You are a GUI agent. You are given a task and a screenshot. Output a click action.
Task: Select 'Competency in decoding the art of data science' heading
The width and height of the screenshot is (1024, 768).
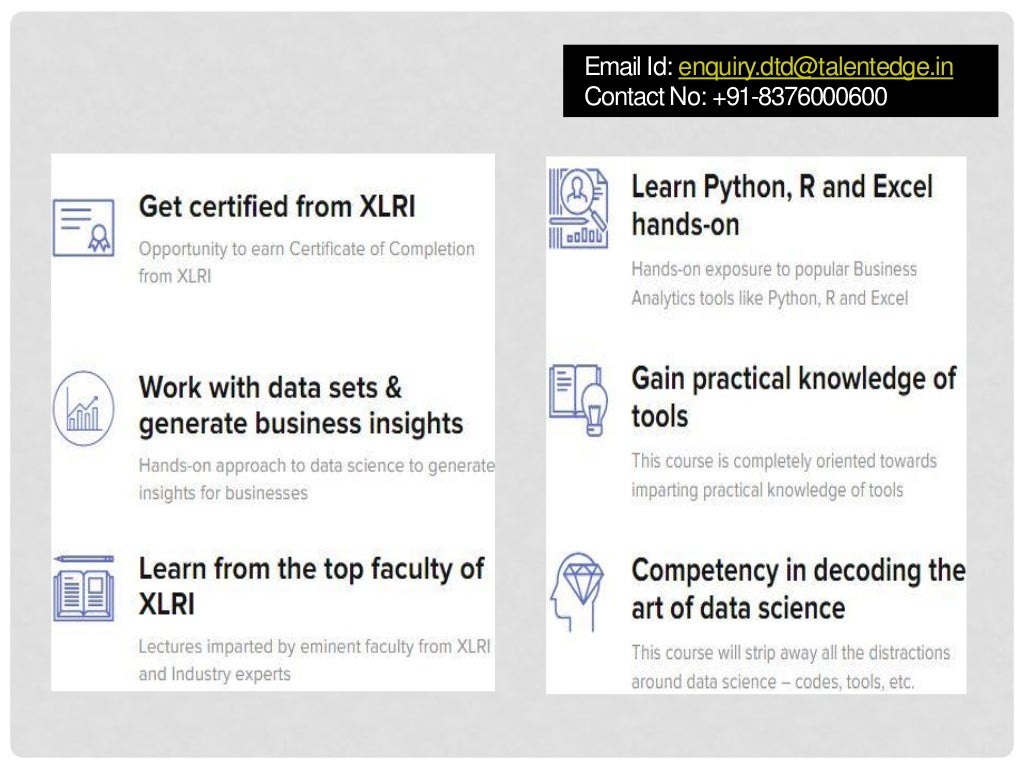point(797,589)
